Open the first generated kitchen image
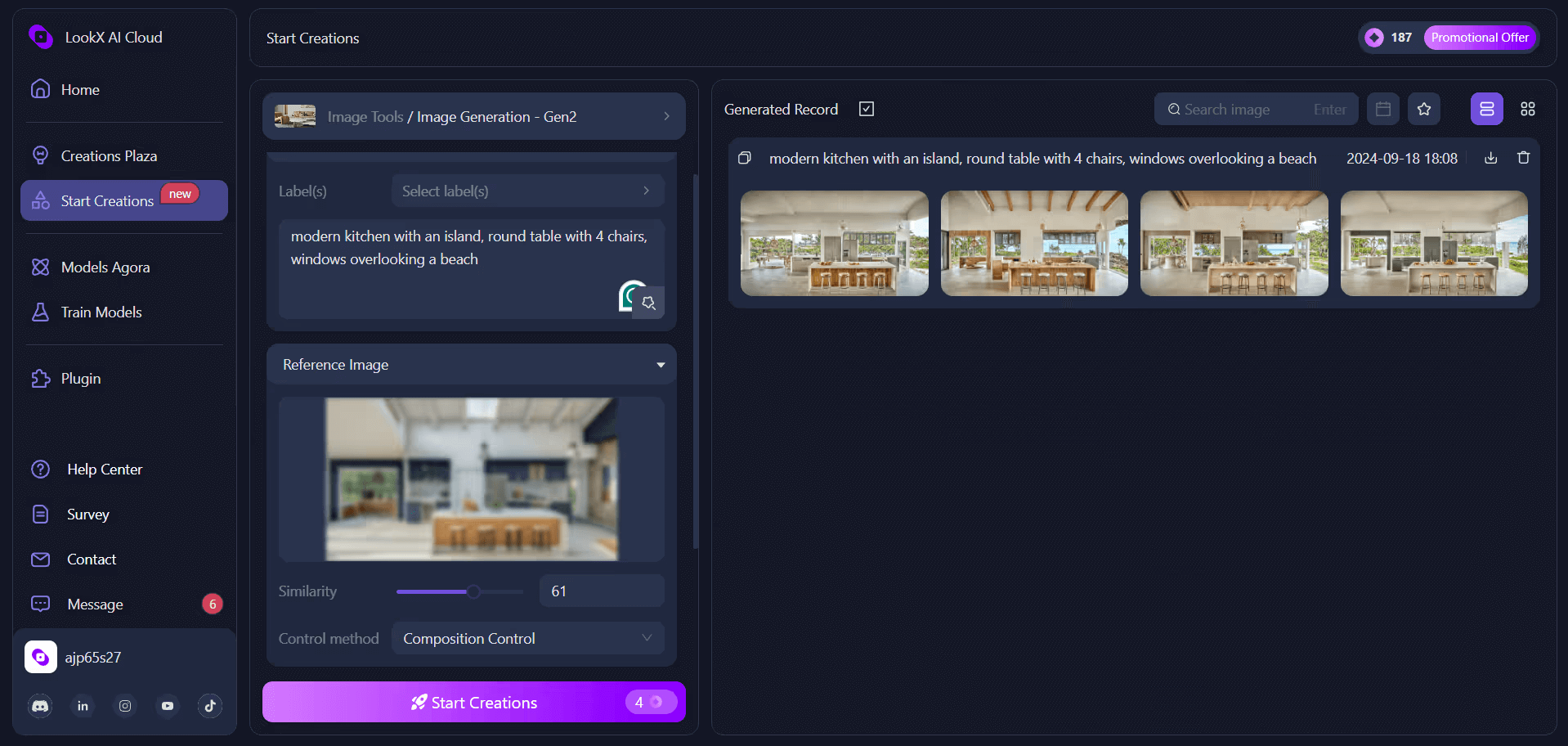 (x=835, y=243)
